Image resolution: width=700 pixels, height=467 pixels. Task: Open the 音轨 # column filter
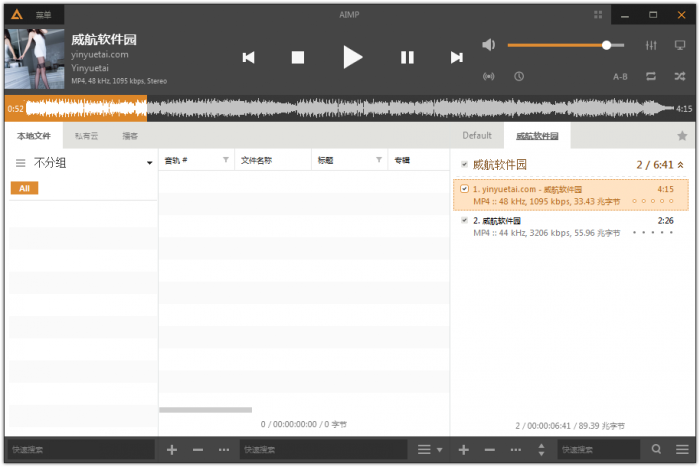point(226,160)
